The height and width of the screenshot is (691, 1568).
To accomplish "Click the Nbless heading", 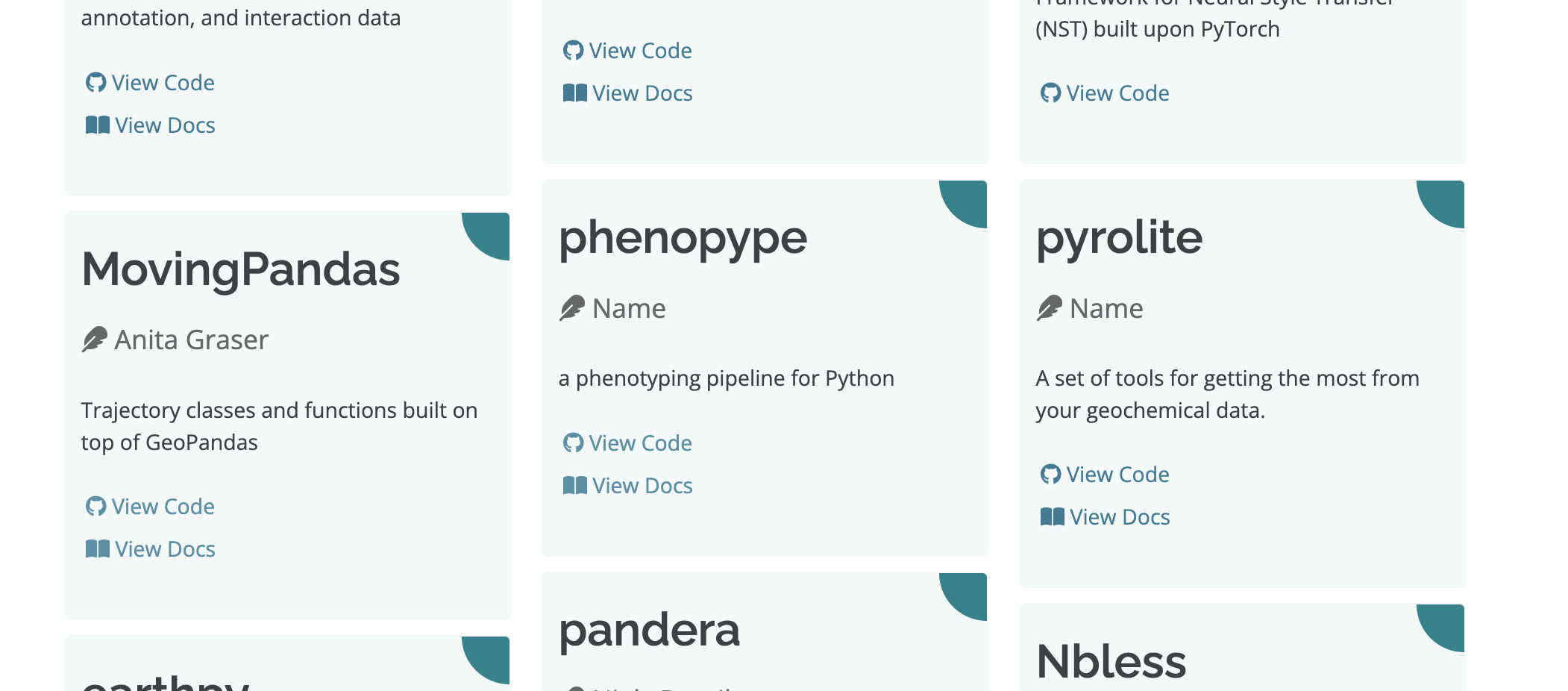I will [x=1111, y=661].
